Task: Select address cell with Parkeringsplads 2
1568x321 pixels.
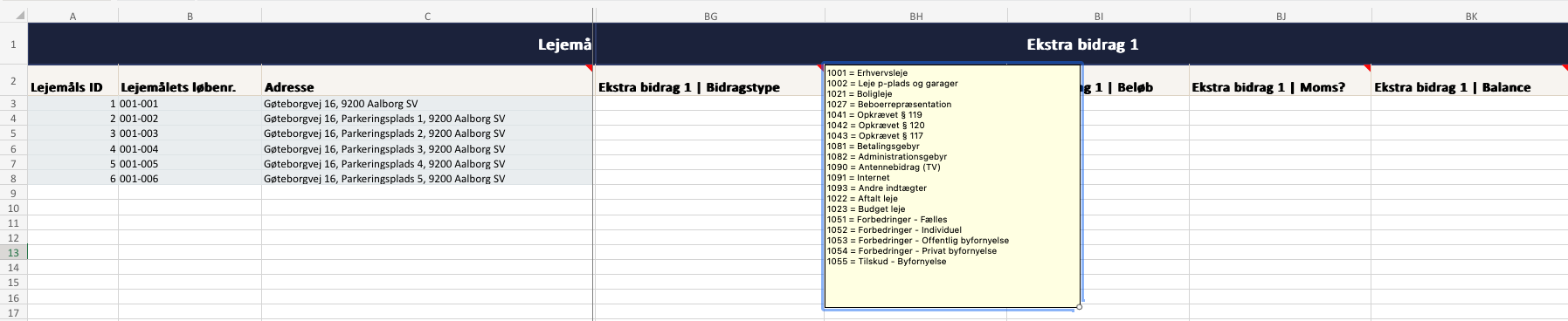Action: (x=427, y=133)
